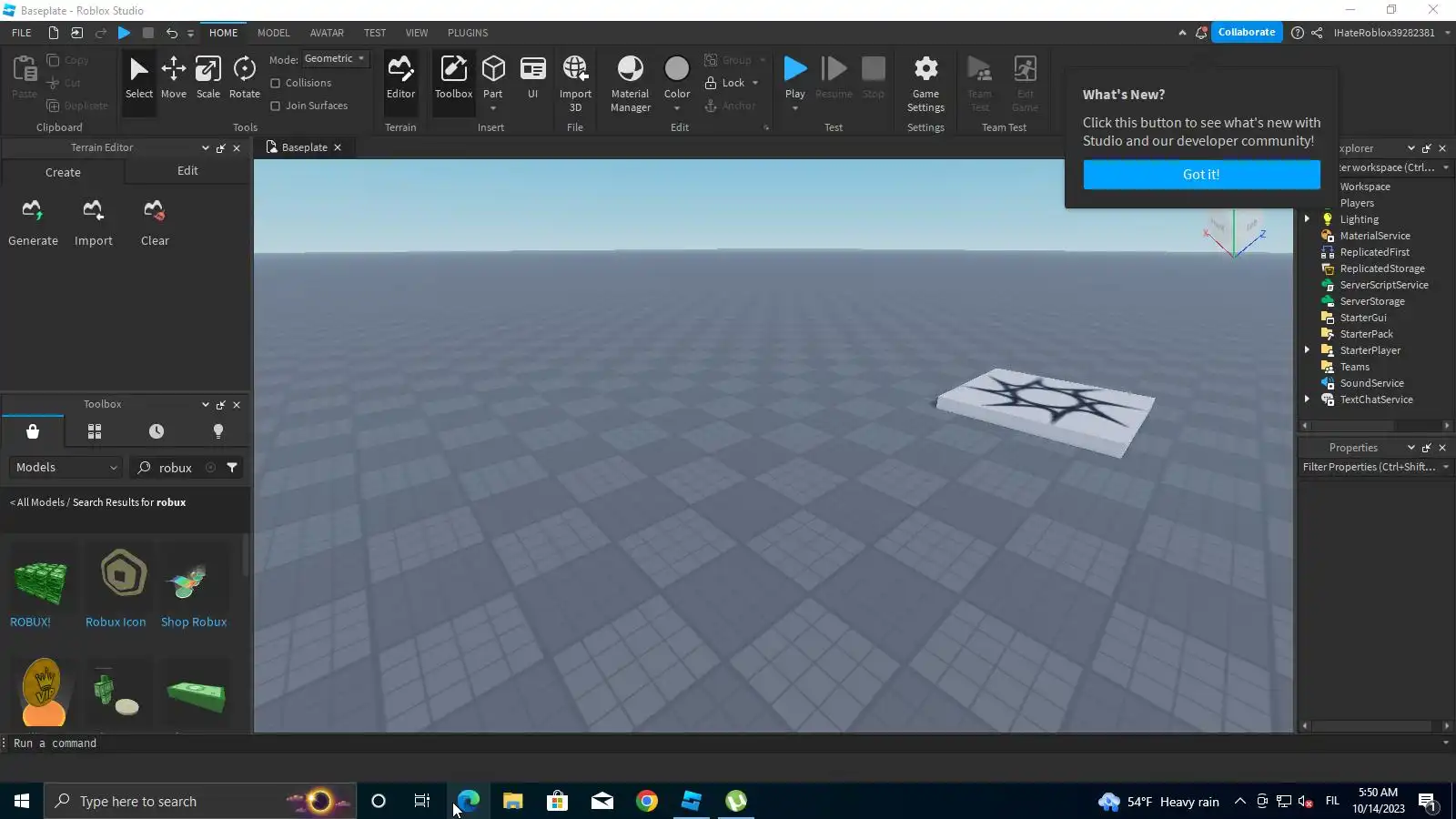Toggle Join Surfaces checkbox

[x=276, y=106]
